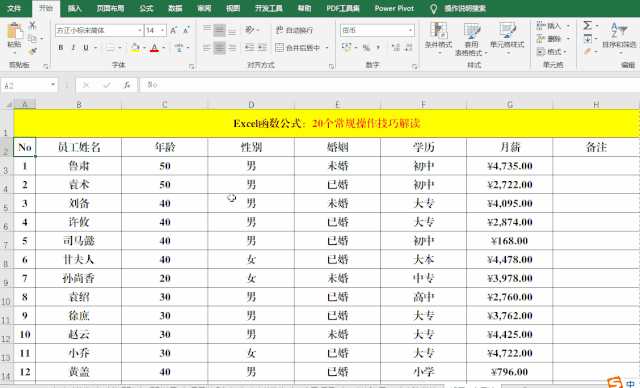Apply comma style format
This screenshot has width=640, height=388.
click(378, 48)
